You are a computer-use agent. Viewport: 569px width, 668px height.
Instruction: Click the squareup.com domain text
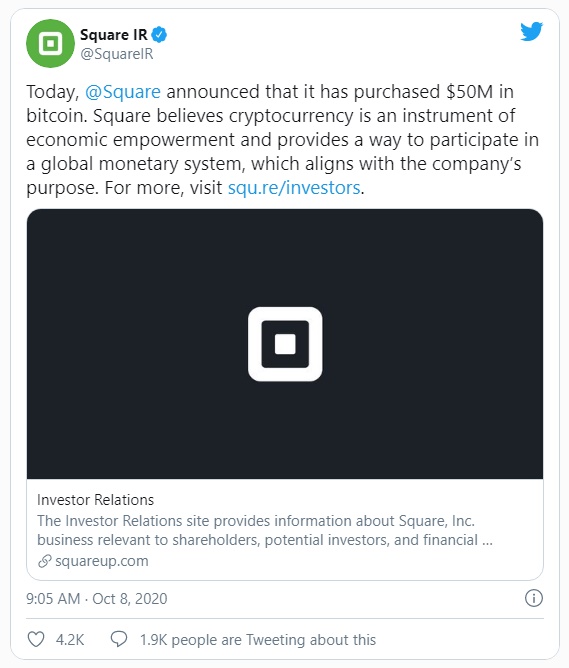pyautogui.click(x=102, y=561)
